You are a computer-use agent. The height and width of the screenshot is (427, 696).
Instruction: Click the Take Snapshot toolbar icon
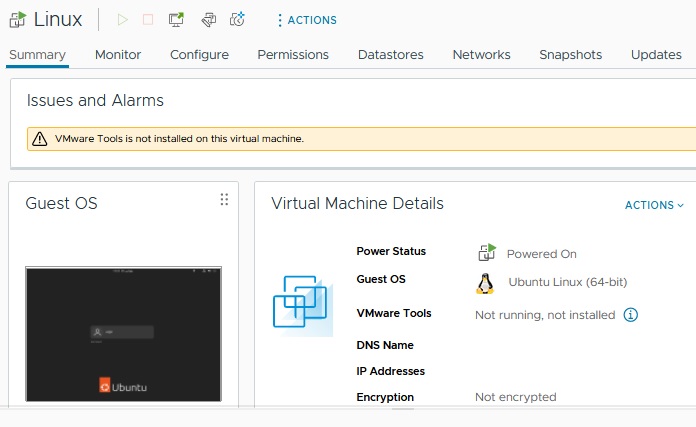(x=237, y=19)
